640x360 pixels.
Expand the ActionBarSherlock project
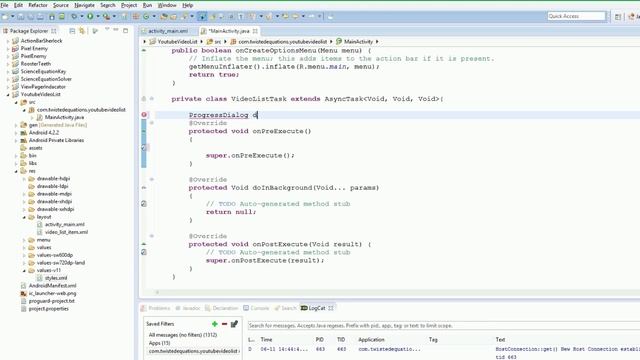click(x=8, y=41)
